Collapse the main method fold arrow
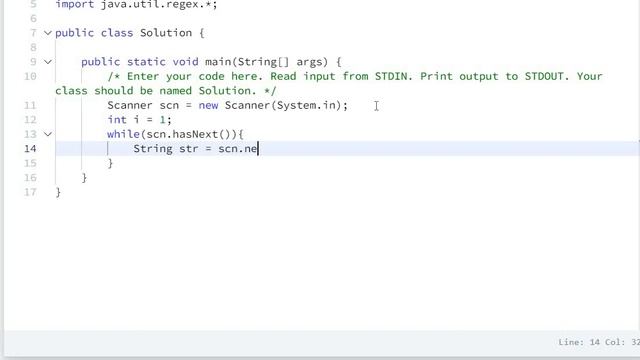 click(x=48, y=62)
